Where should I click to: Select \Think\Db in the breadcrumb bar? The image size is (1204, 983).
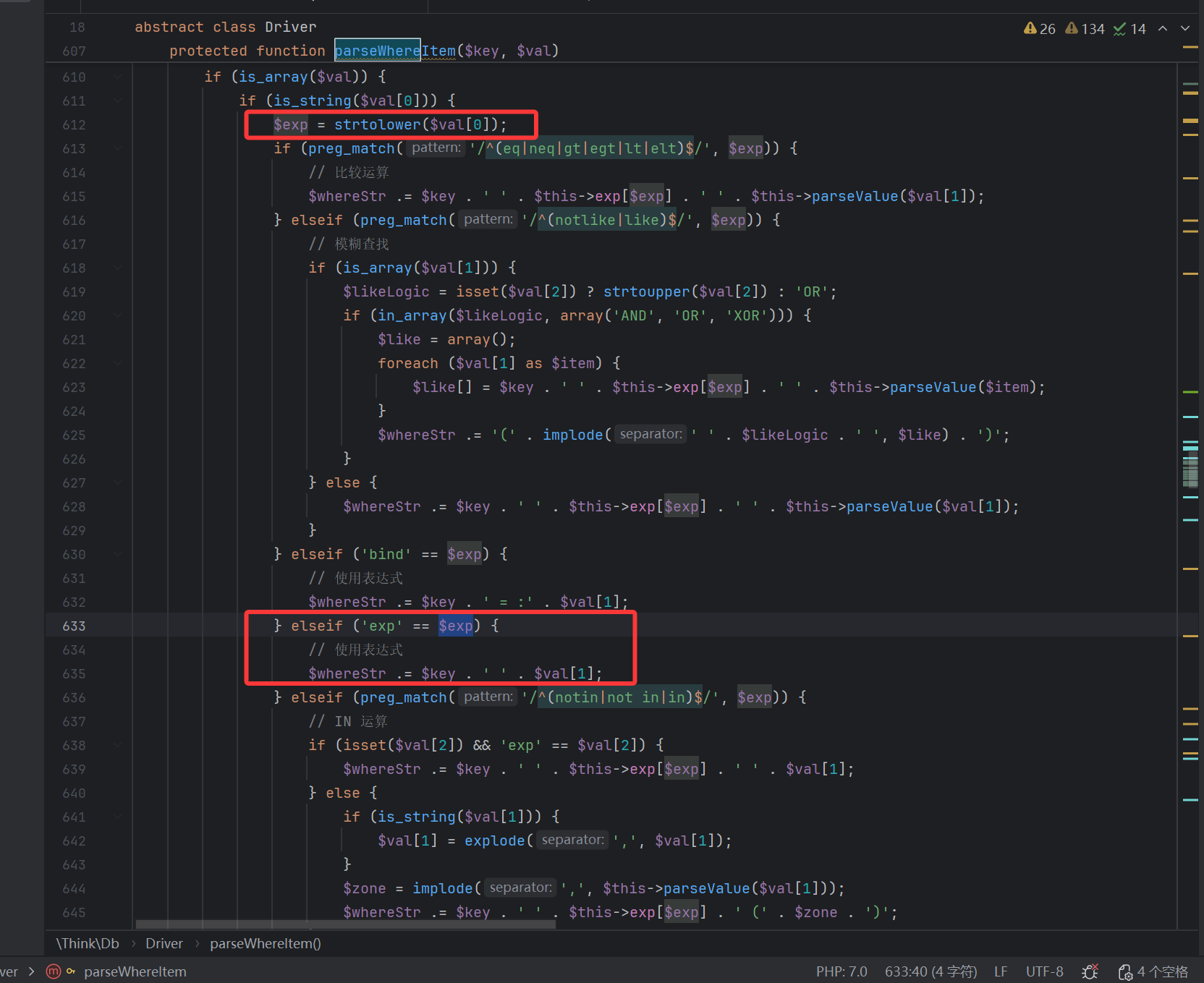tap(88, 943)
